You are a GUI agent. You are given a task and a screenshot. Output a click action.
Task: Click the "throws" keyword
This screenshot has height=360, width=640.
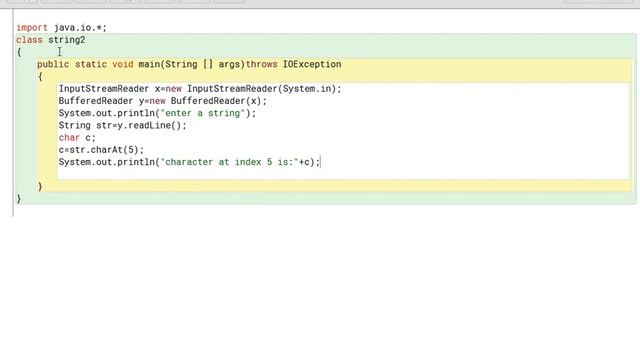click(x=261, y=64)
